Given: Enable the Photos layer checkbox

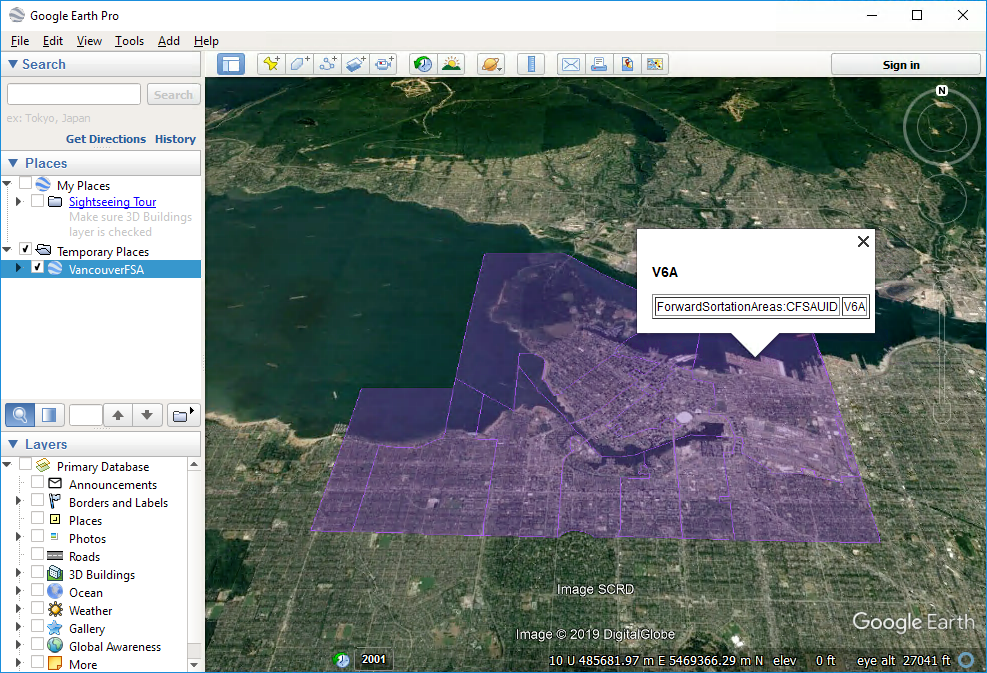Looking at the screenshot, I should coord(37,536).
